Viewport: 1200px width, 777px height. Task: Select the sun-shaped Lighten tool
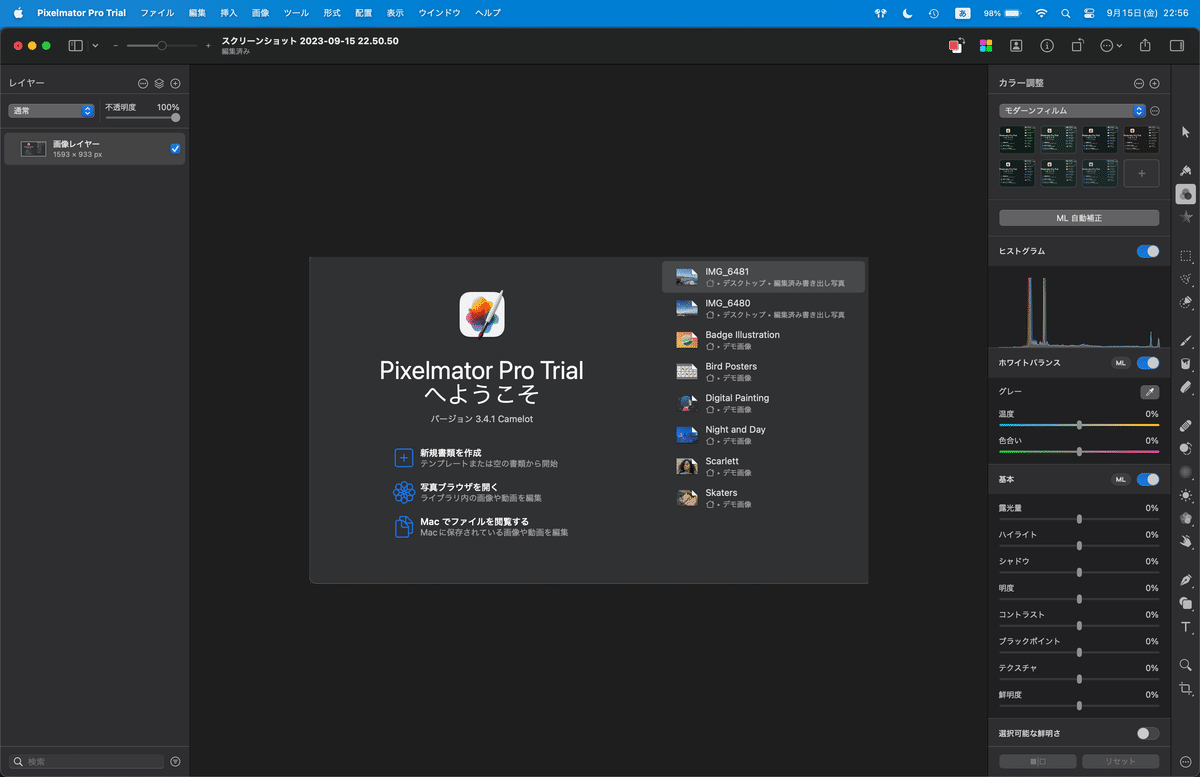[x=1186, y=495]
